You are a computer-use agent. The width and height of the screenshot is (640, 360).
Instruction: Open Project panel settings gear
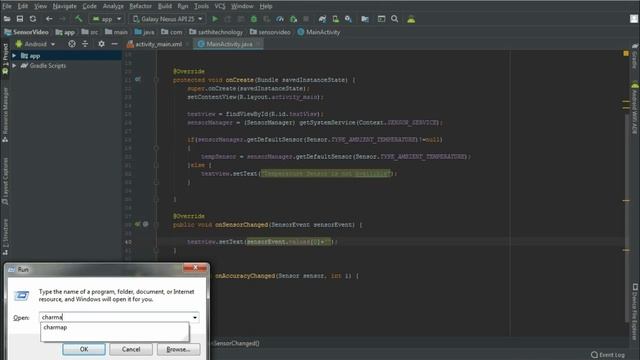pyautogui.click(x=101, y=44)
